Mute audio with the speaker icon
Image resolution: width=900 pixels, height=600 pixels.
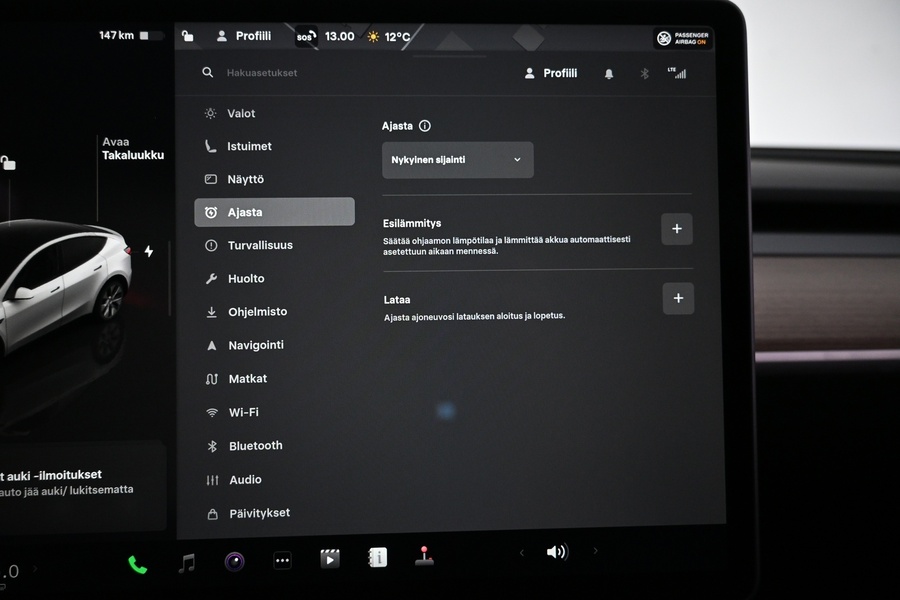[x=556, y=551]
